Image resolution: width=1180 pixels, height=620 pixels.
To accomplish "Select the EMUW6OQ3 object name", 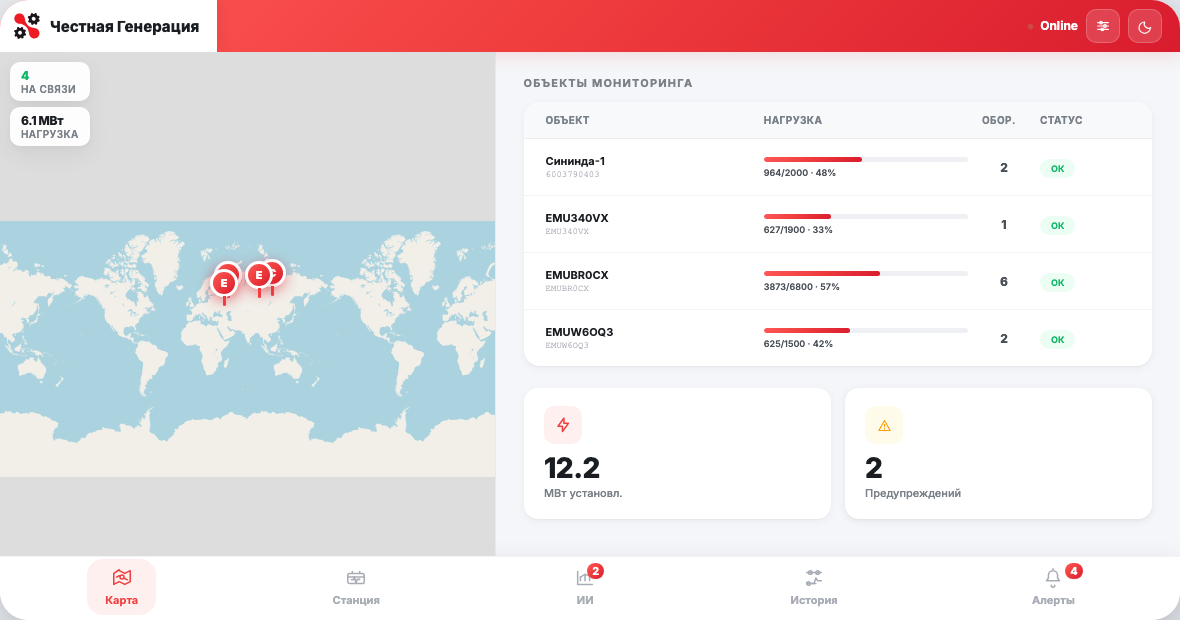I will point(579,333).
